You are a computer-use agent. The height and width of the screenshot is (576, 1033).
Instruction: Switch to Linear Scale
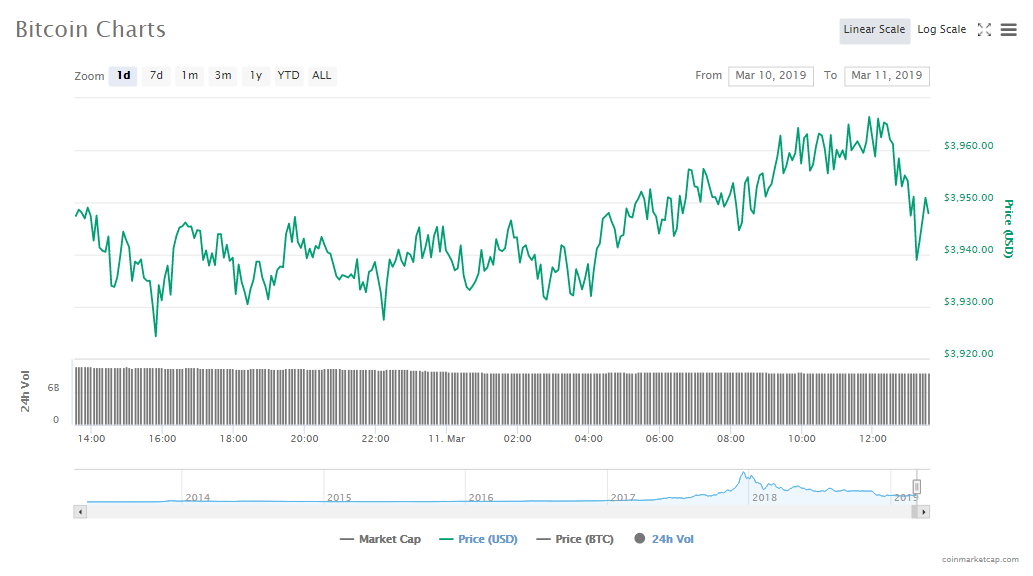pyautogui.click(x=874, y=30)
